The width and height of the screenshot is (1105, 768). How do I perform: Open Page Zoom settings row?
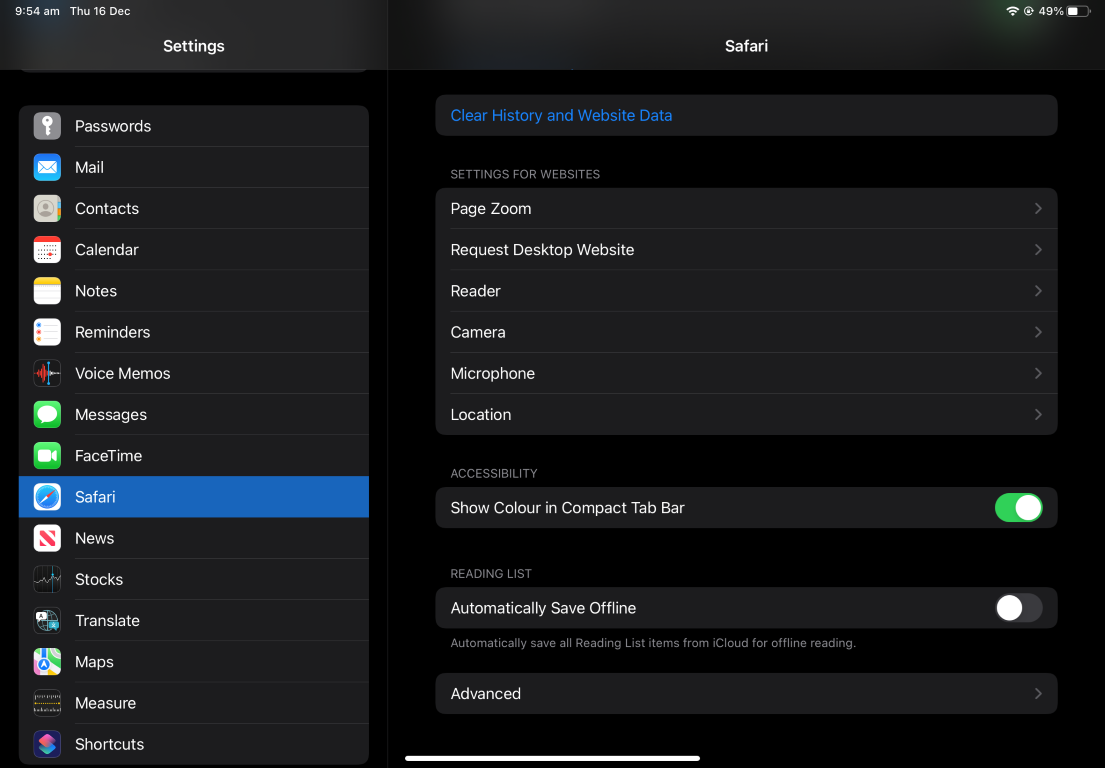[746, 209]
